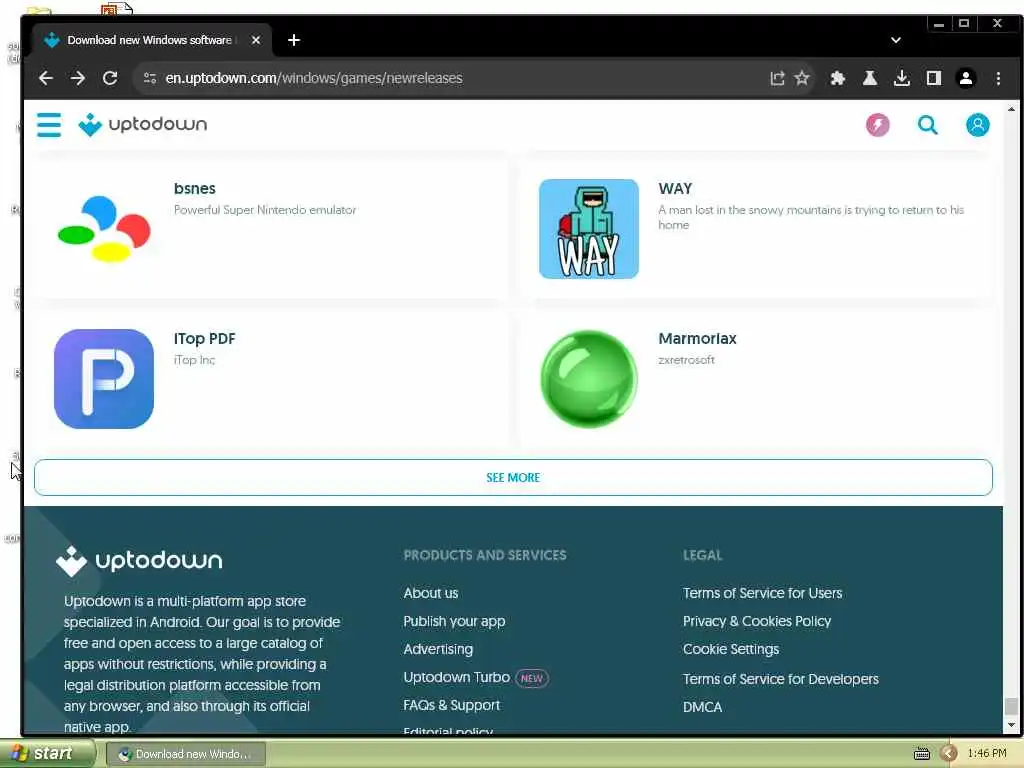Open the user account icon in the header
The height and width of the screenshot is (768, 1024).
978,125
